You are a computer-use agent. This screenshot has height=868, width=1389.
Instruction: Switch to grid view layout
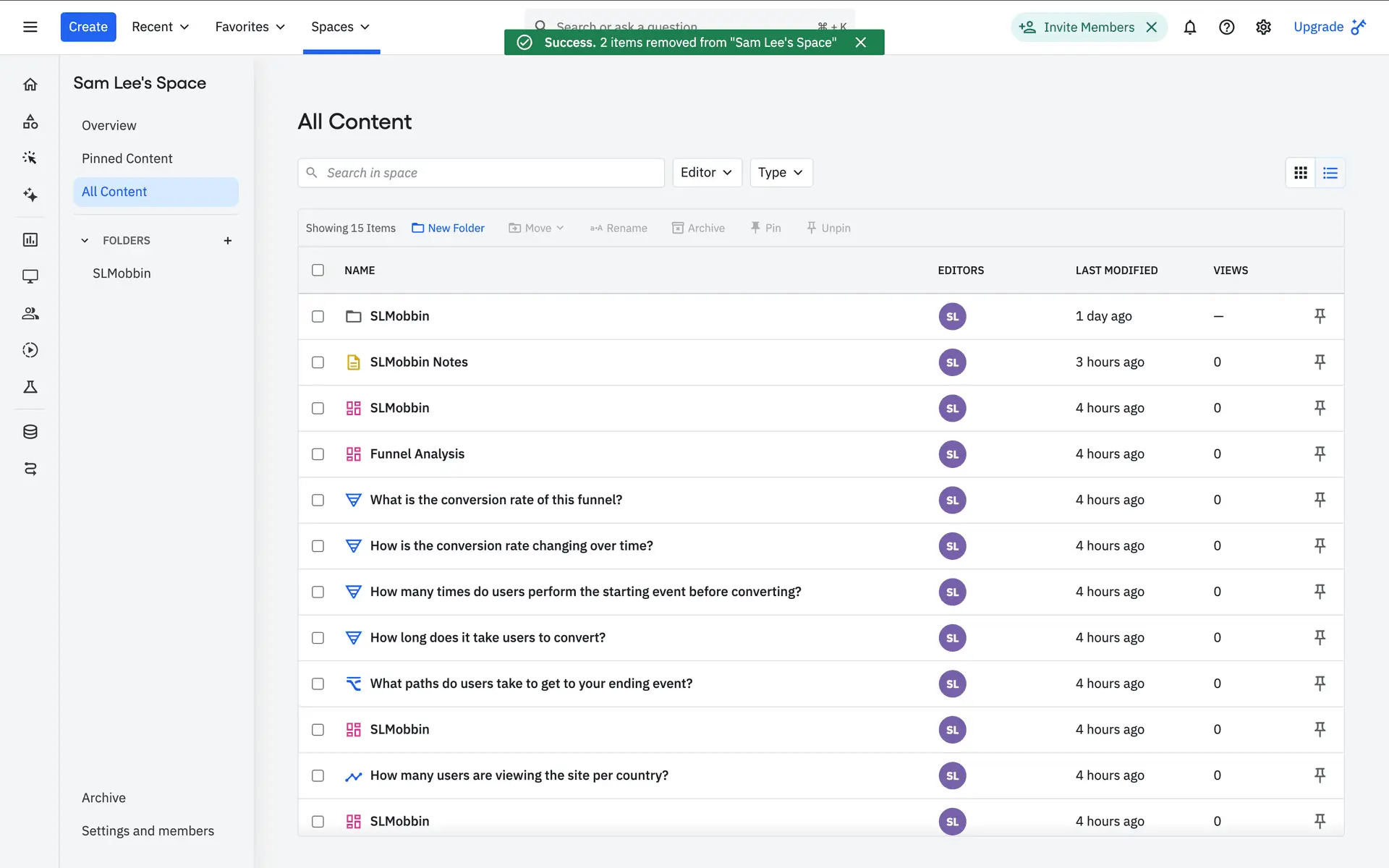coord(1300,173)
